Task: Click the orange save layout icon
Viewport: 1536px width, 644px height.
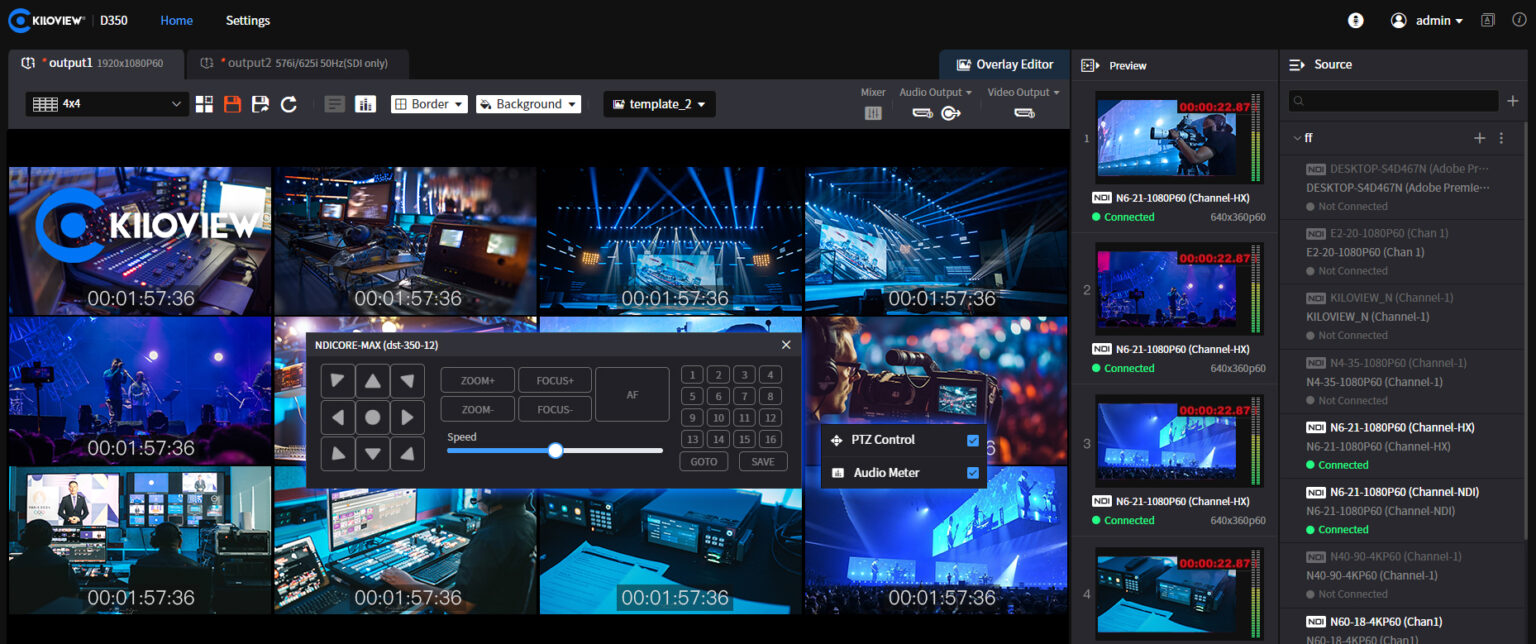Action: click(232, 104)
